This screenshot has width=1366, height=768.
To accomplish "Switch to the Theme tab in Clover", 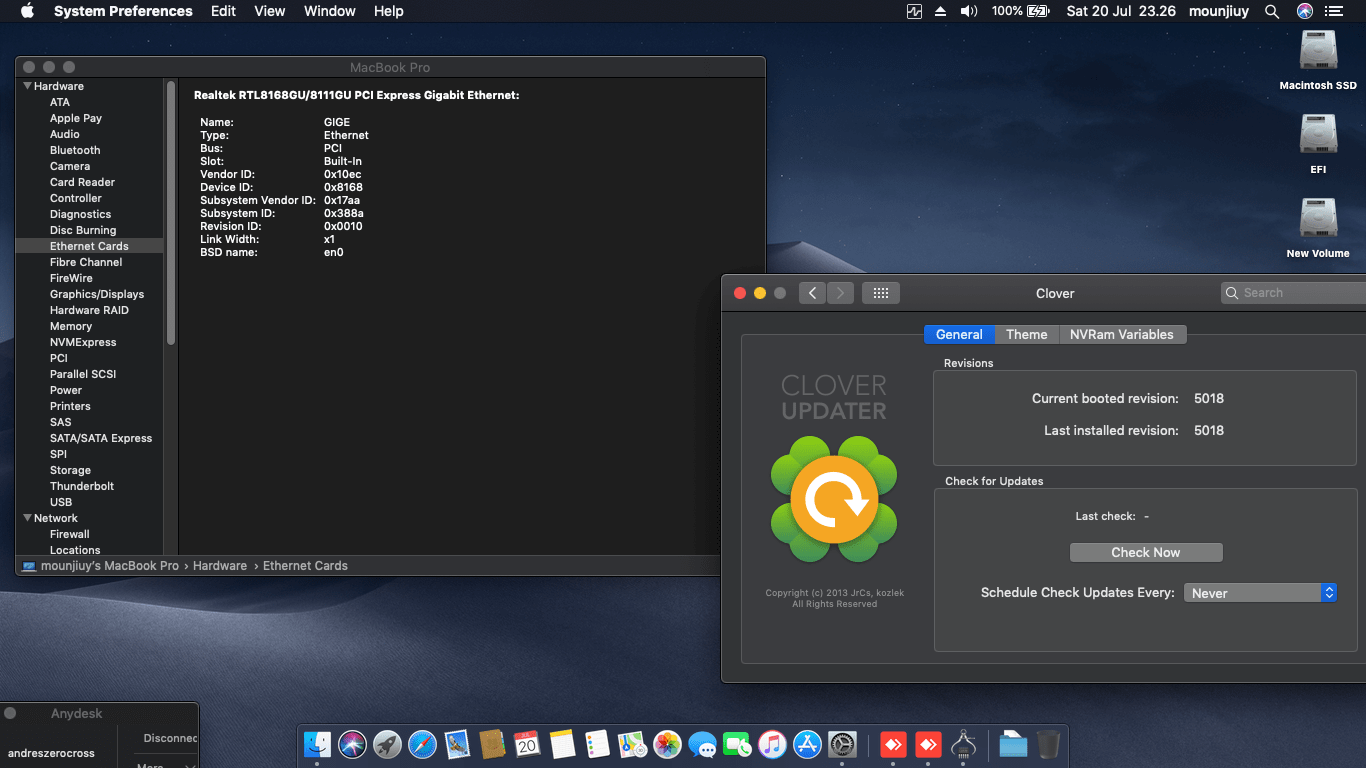I will tap(1027, 334).
